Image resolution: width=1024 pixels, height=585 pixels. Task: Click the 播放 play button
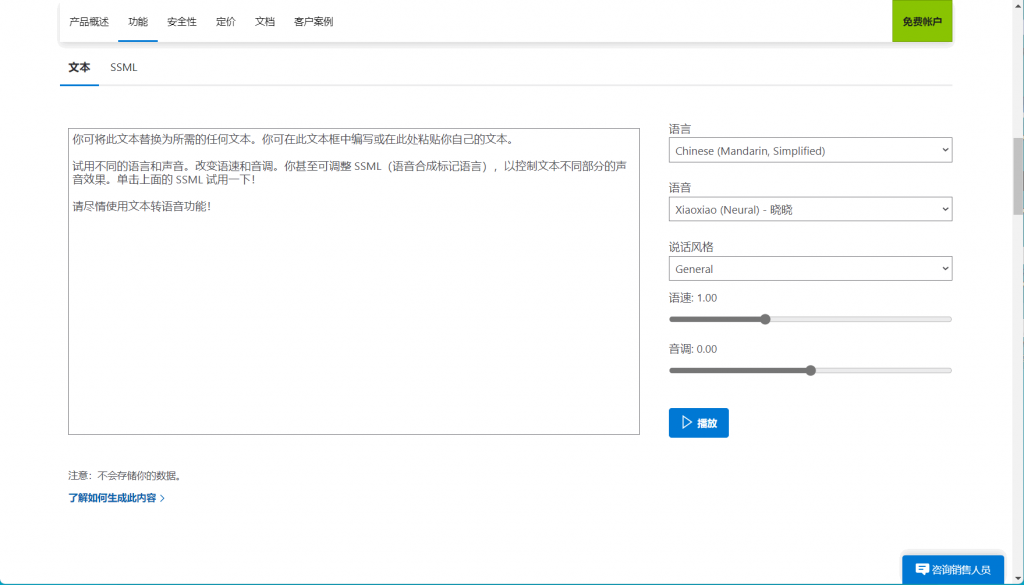tap(698, 422)
